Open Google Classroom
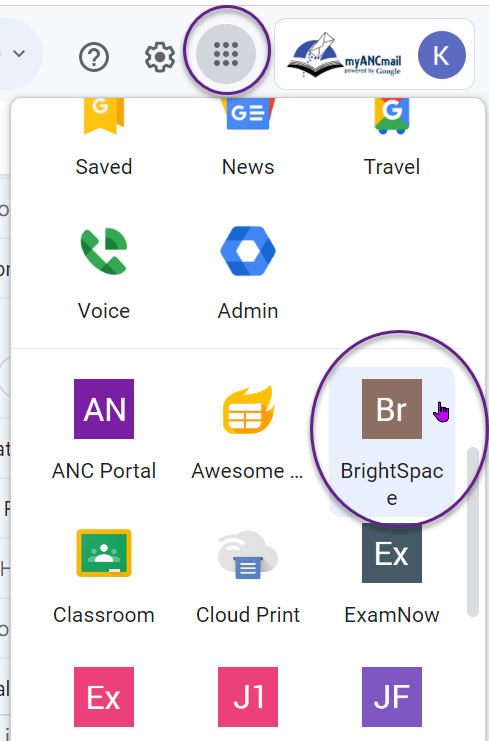The height and width of the screenshot is (741, 489). coord(104,574)
